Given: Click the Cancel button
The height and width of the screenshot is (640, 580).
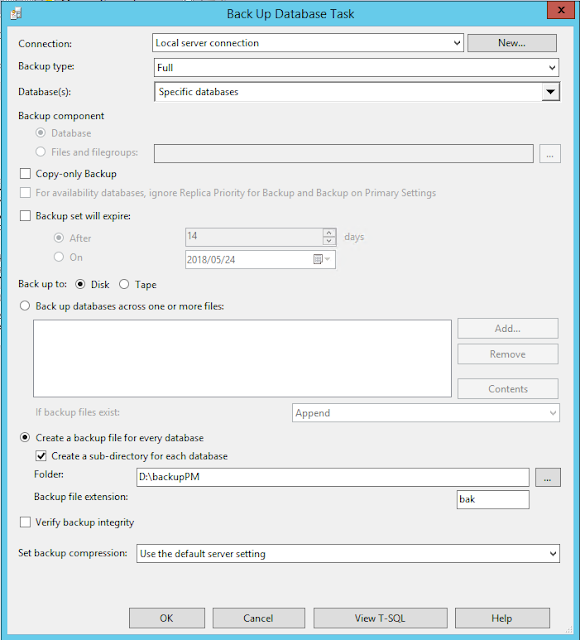Looking at the screenshot, I should click(x=258, y=618).
